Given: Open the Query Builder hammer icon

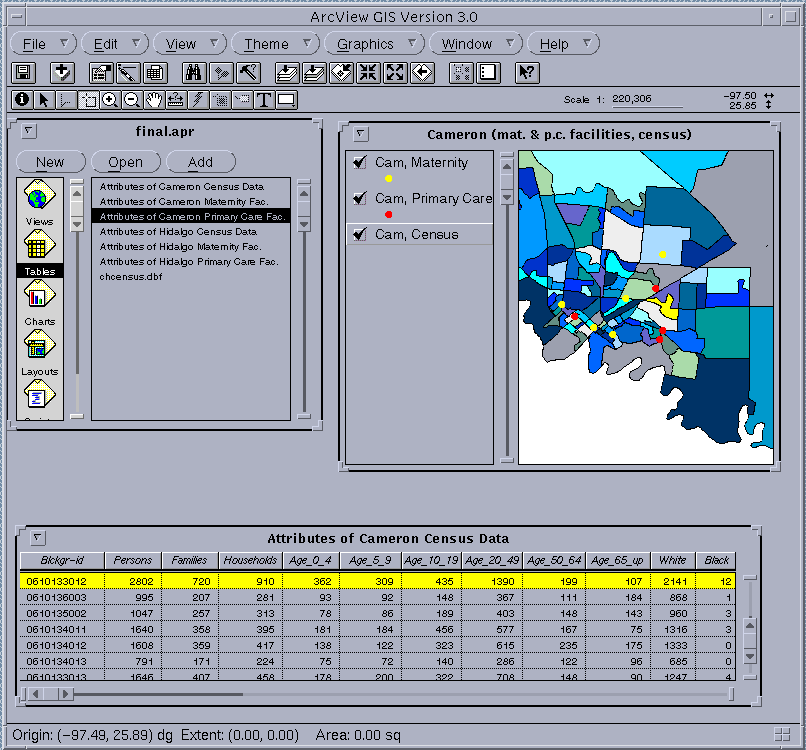Looking at the screenshot, I should (248, 73).
